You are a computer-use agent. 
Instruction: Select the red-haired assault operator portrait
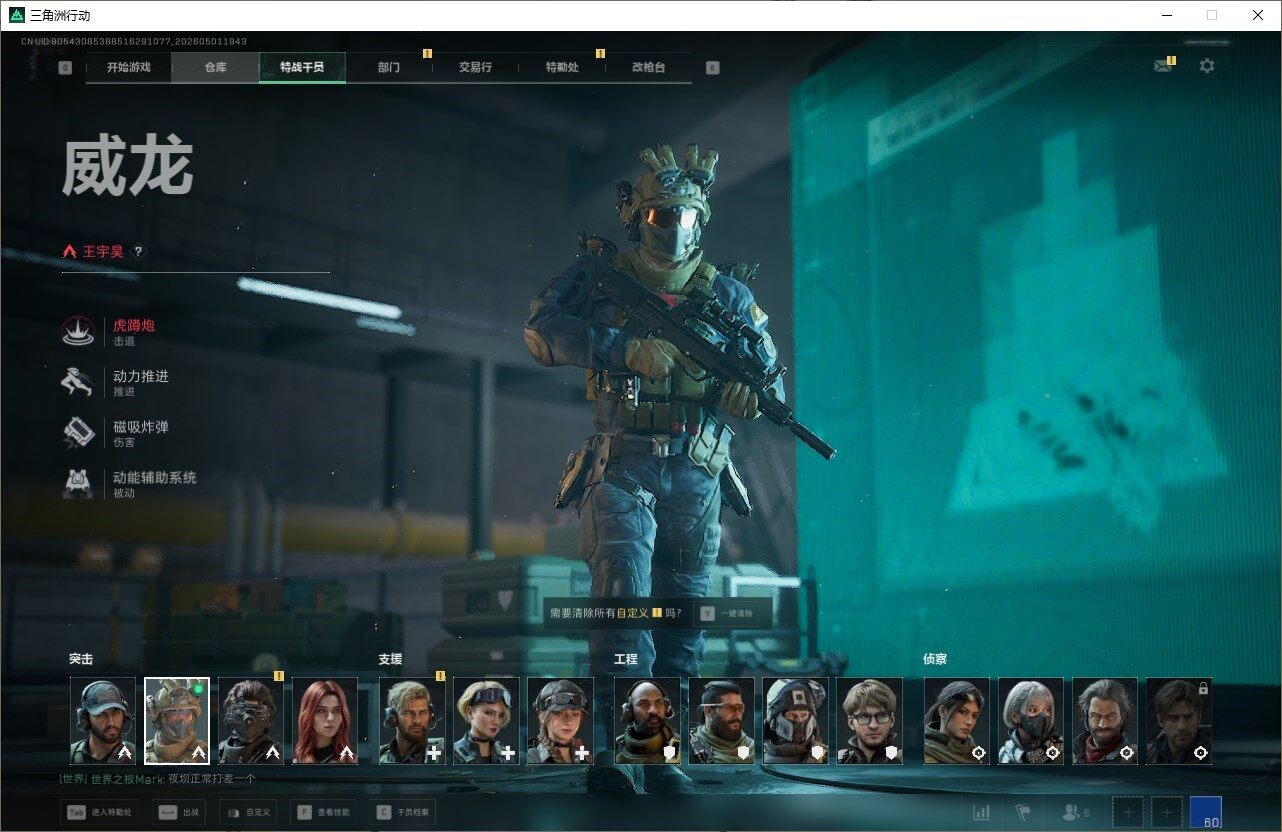click(x=325, y=721)
